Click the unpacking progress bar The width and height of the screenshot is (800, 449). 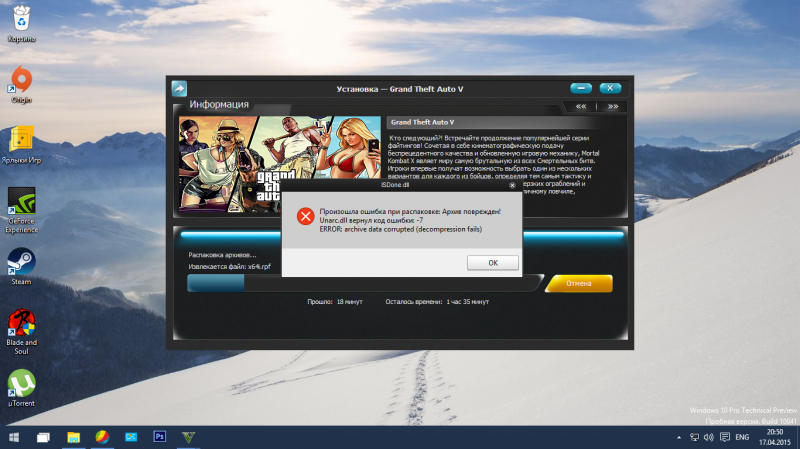coord(365,283)
